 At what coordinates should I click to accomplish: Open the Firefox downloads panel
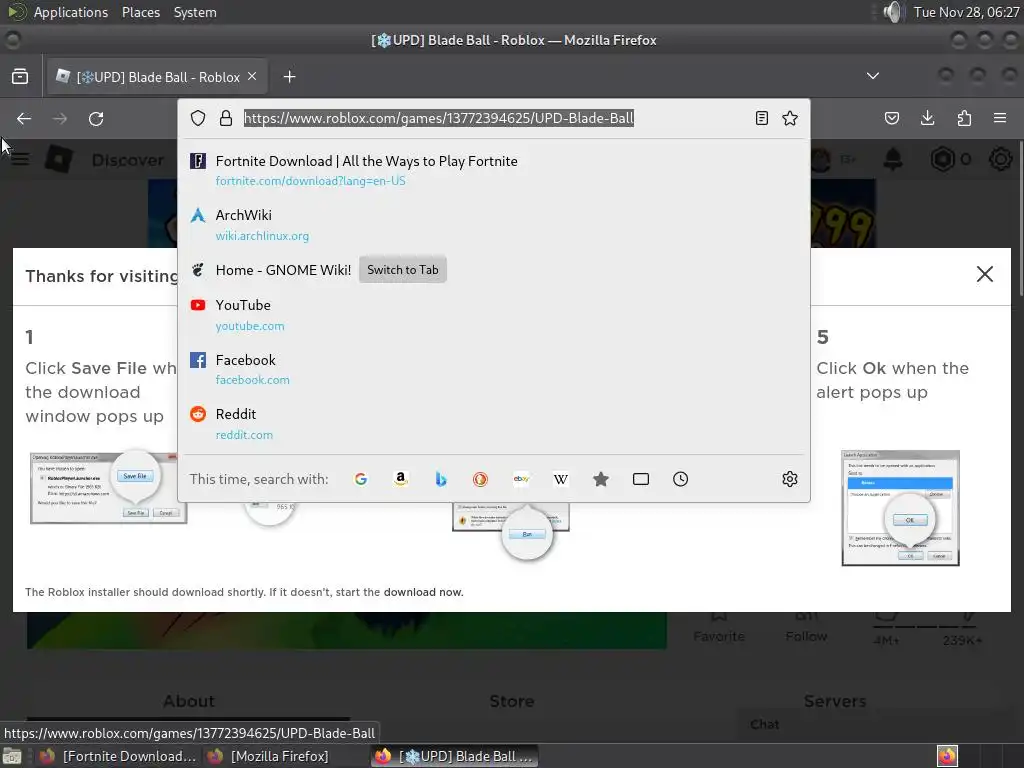tap(927, 118)
